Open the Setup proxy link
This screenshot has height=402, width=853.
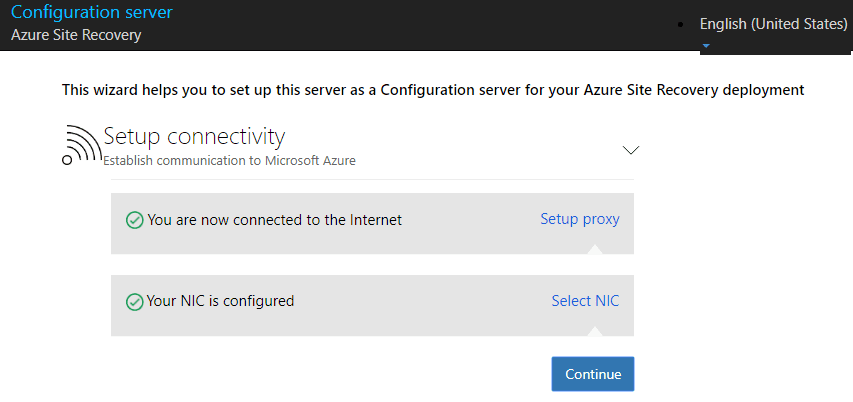(580, 219)
